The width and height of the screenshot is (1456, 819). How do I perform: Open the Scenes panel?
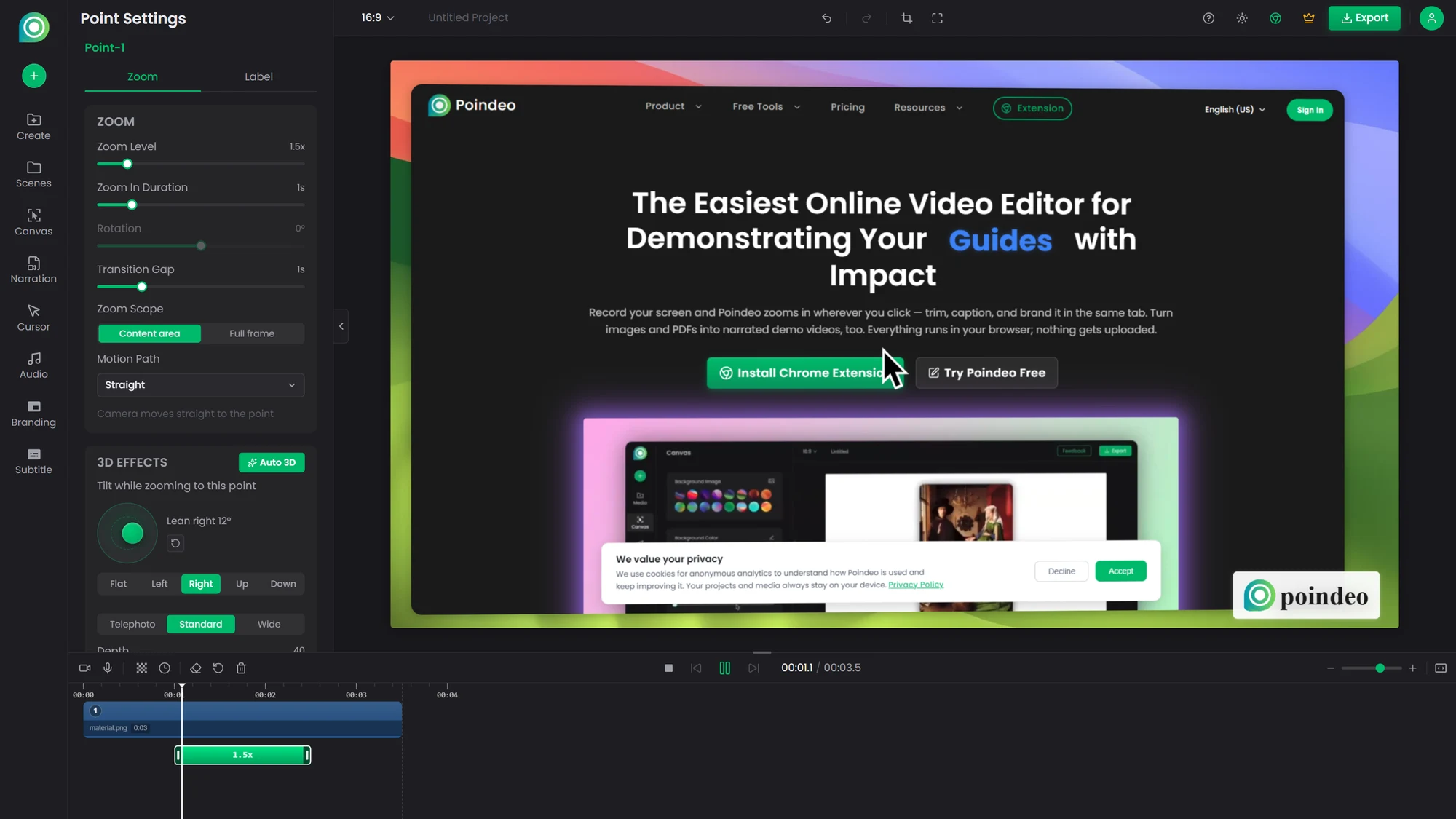[33, 175]
